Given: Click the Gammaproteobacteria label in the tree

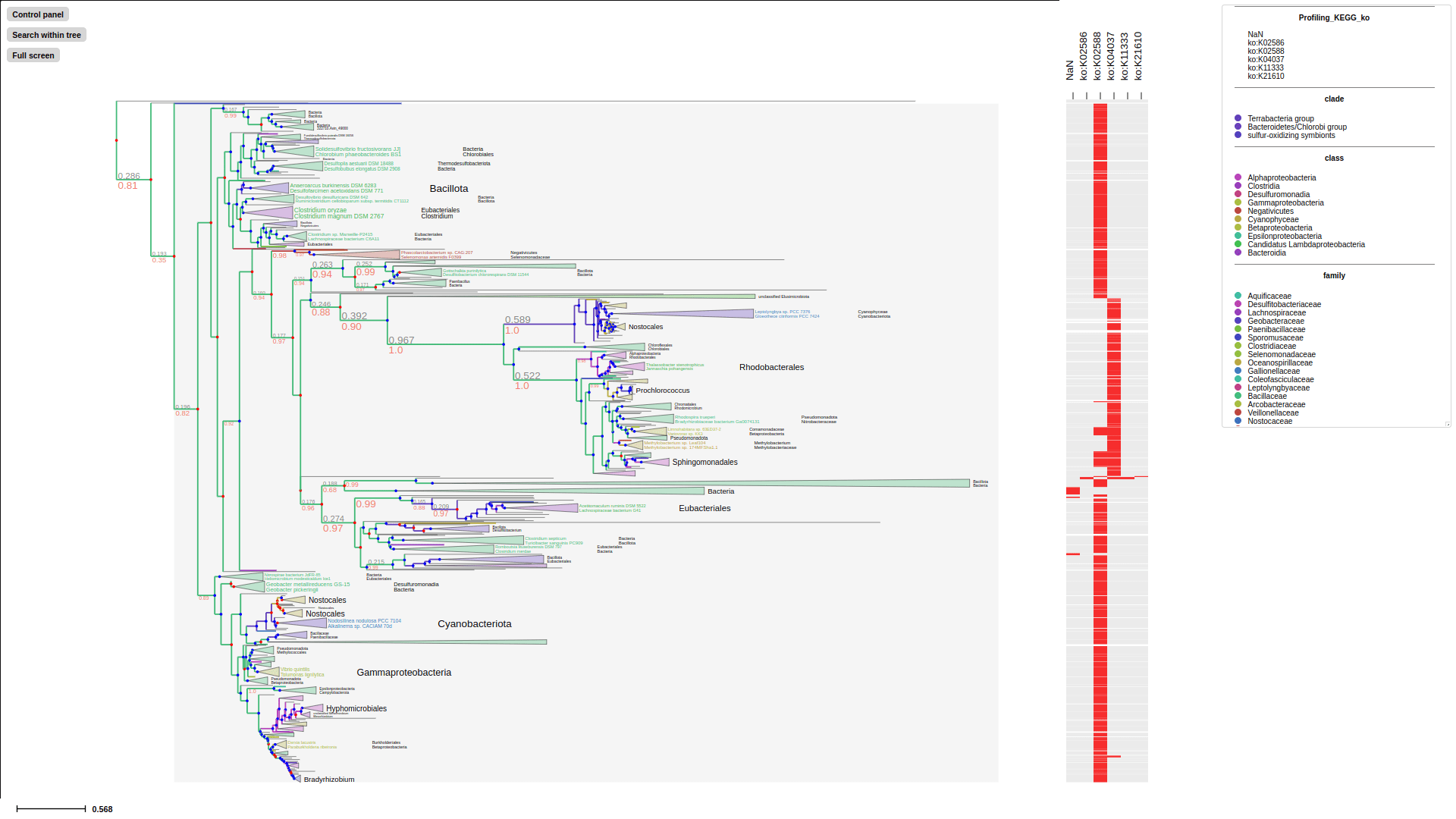Looking at the screenshot, I should [404, 673].
